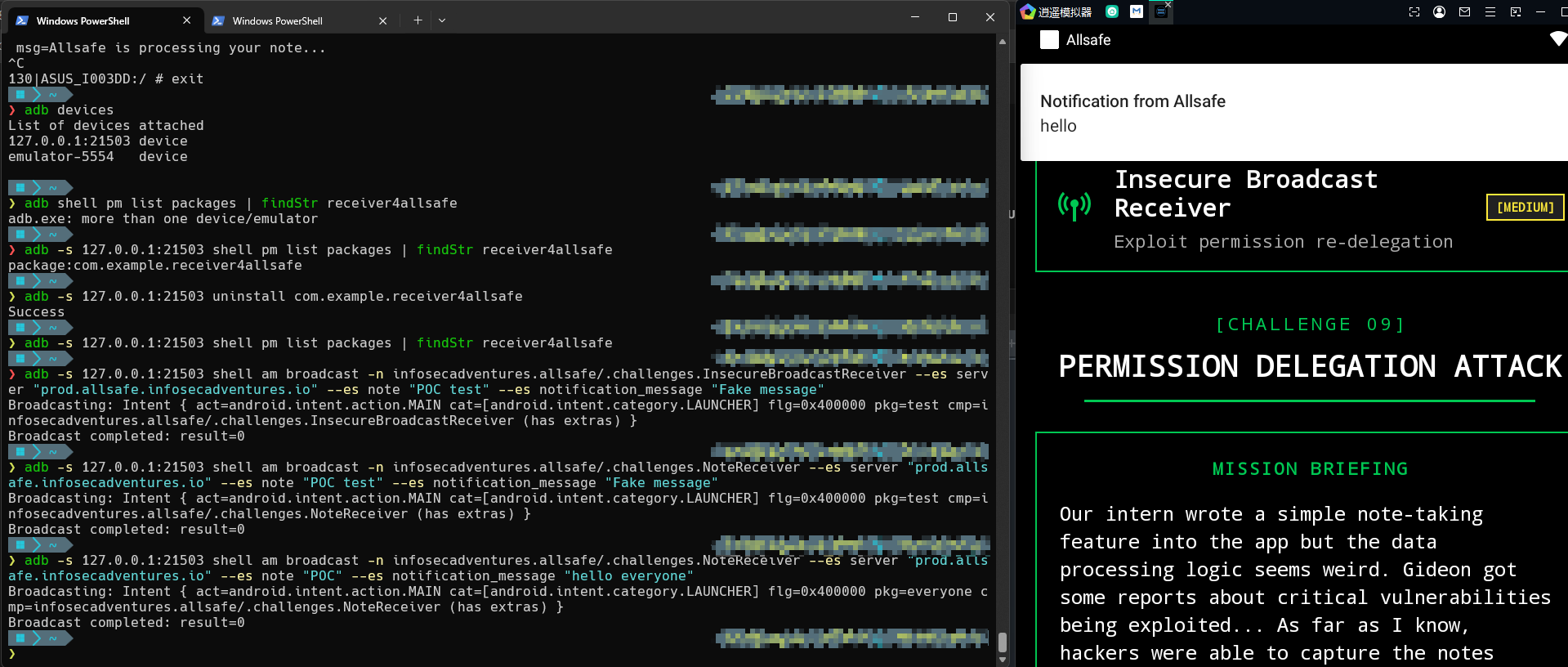Click the 'ASUS_I003DD:/ # exit' line
Viewport: 1568px width, 667px height.
[x=106, y=79]
